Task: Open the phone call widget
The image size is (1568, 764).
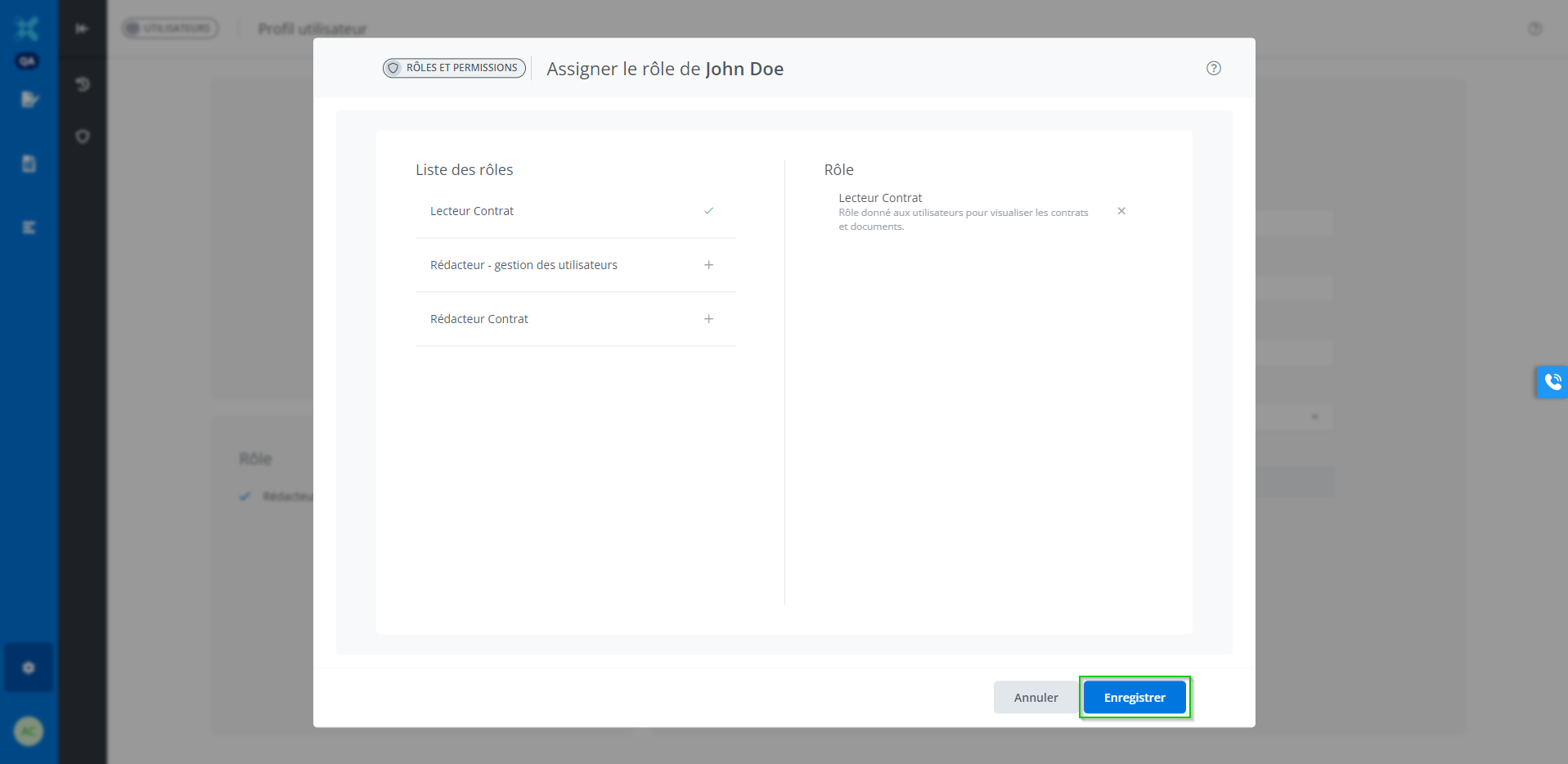Action: click(x=1552, y=382)
